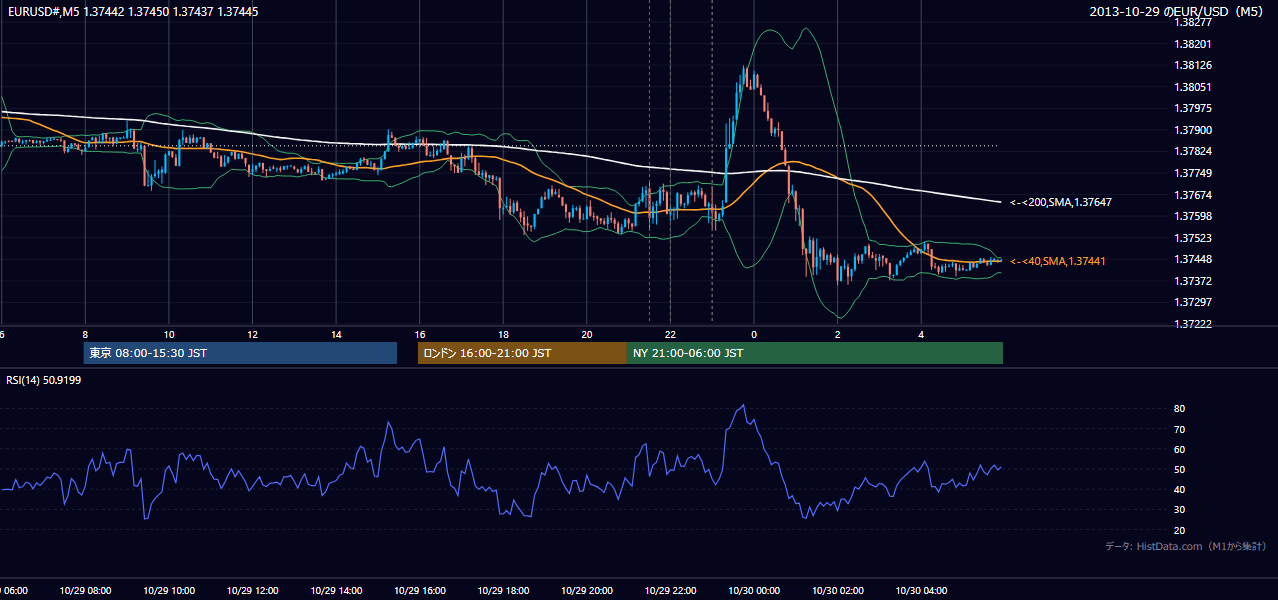Screen dimensions: 1278x600
Task: Click the 10/29 16:00 time axis label
Action: [419, 591]
